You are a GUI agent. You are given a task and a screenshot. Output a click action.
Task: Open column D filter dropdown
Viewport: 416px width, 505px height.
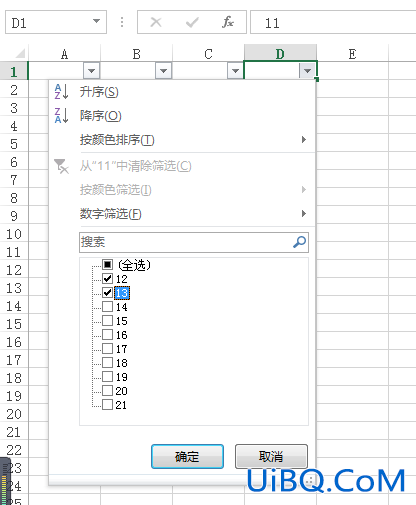(307, 71)
